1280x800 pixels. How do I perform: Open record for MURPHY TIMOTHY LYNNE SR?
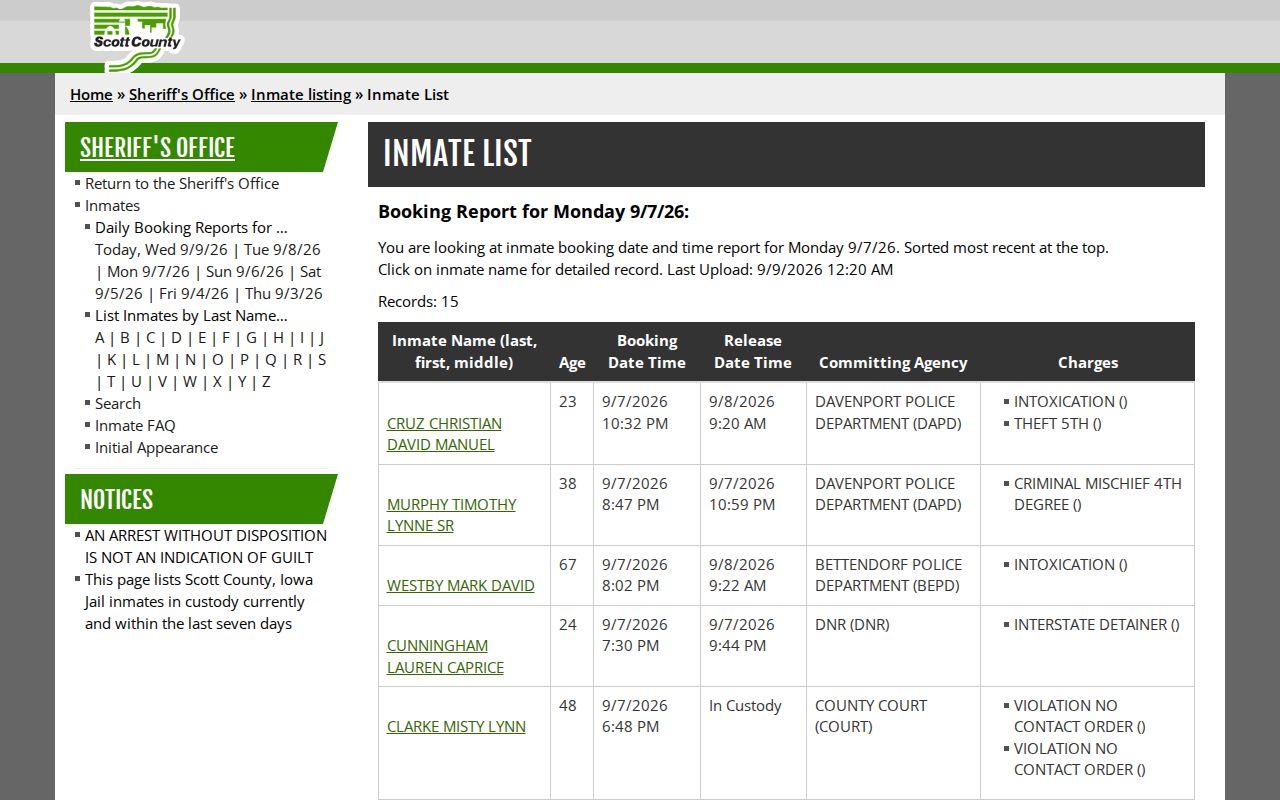coord(451,515)
